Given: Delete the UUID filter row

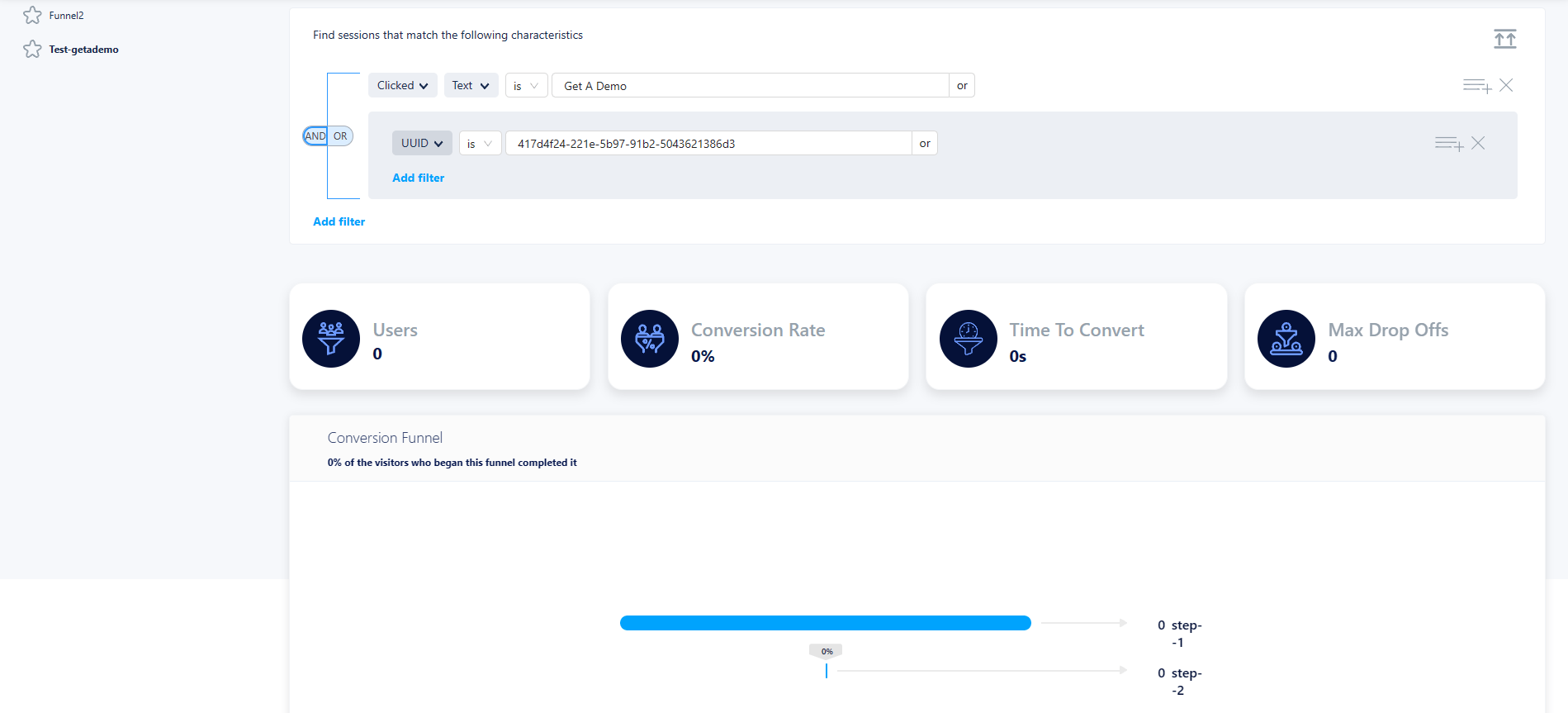Looking at the screenshot, I should (1478, 143).
